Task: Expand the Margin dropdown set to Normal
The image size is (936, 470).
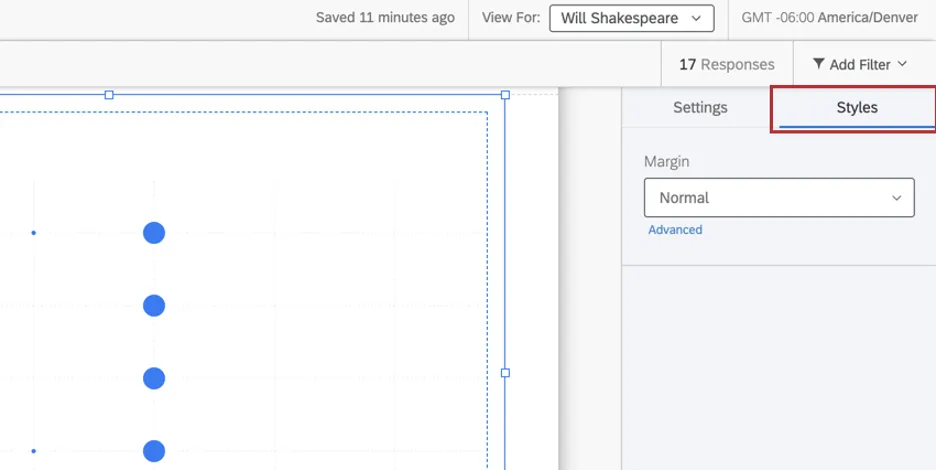Action: pos(779,198)
